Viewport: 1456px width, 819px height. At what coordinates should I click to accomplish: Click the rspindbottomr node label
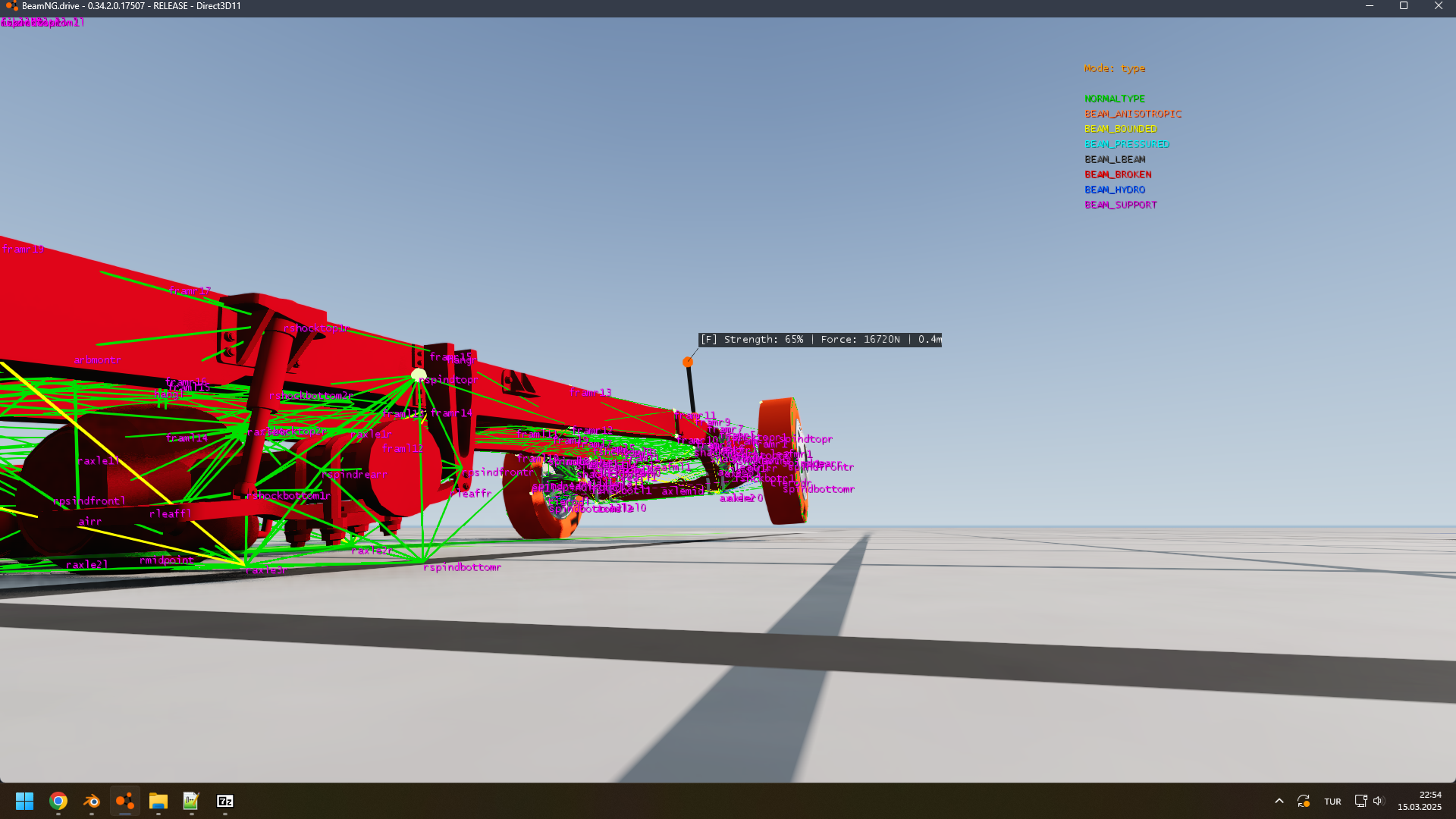pos(462,567)
